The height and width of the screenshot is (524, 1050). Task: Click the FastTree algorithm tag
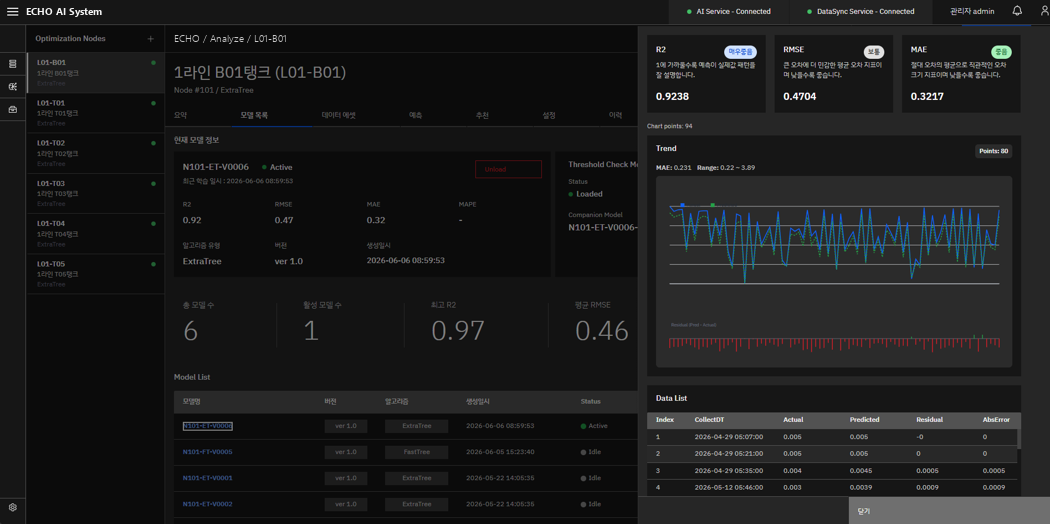pyautogui.click(x=417, y=452)
